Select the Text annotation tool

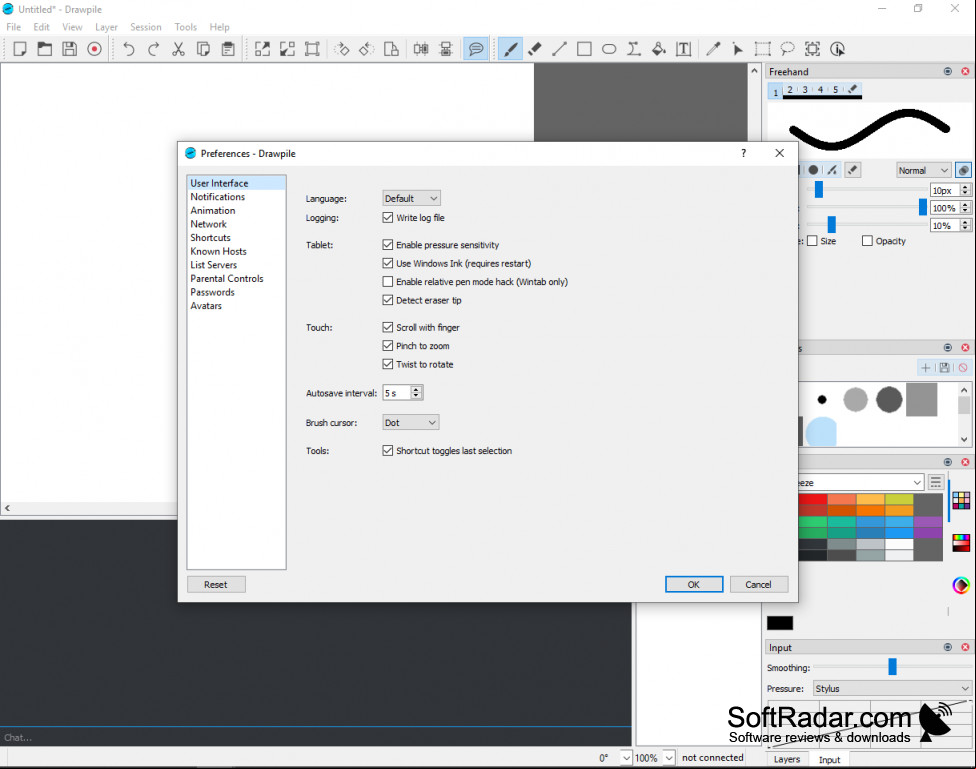click(x=683, y=49)
